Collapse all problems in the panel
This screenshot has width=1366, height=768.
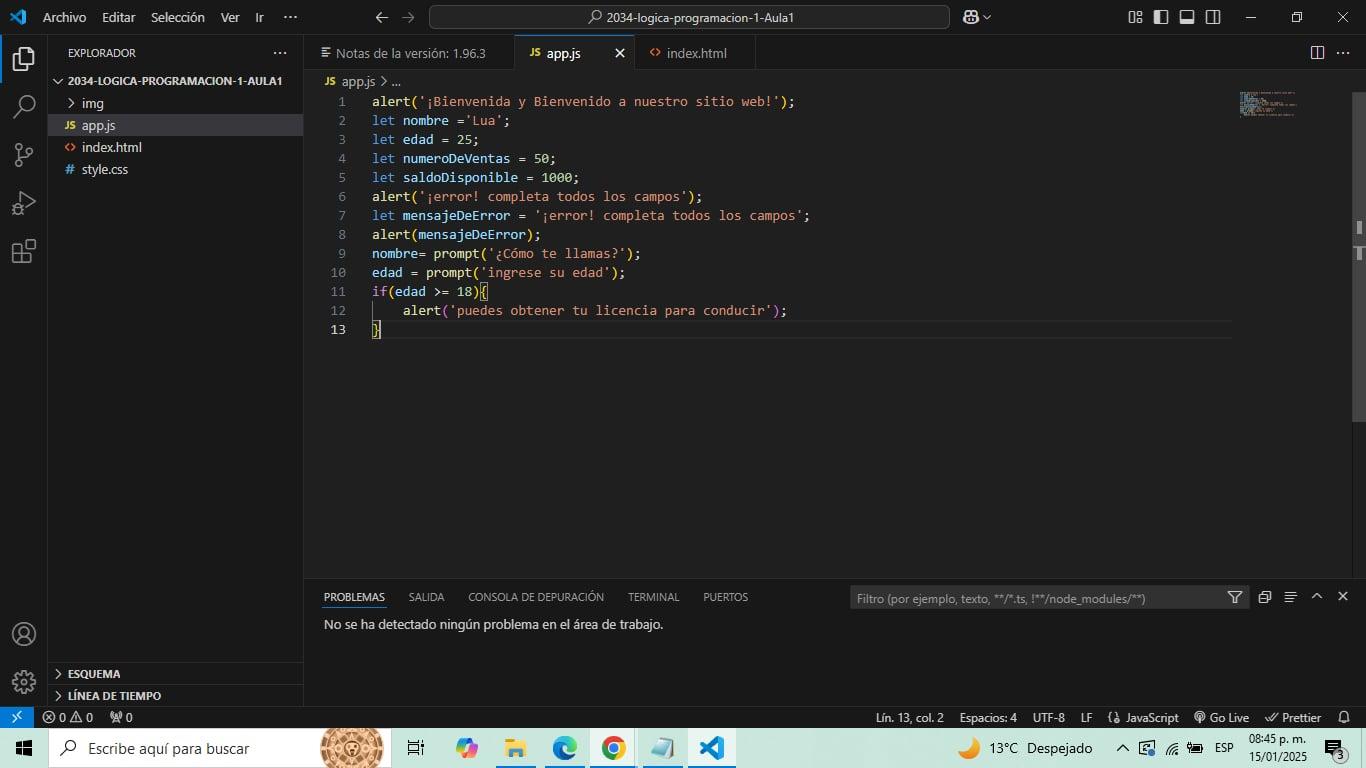[x=1264, y=597]
